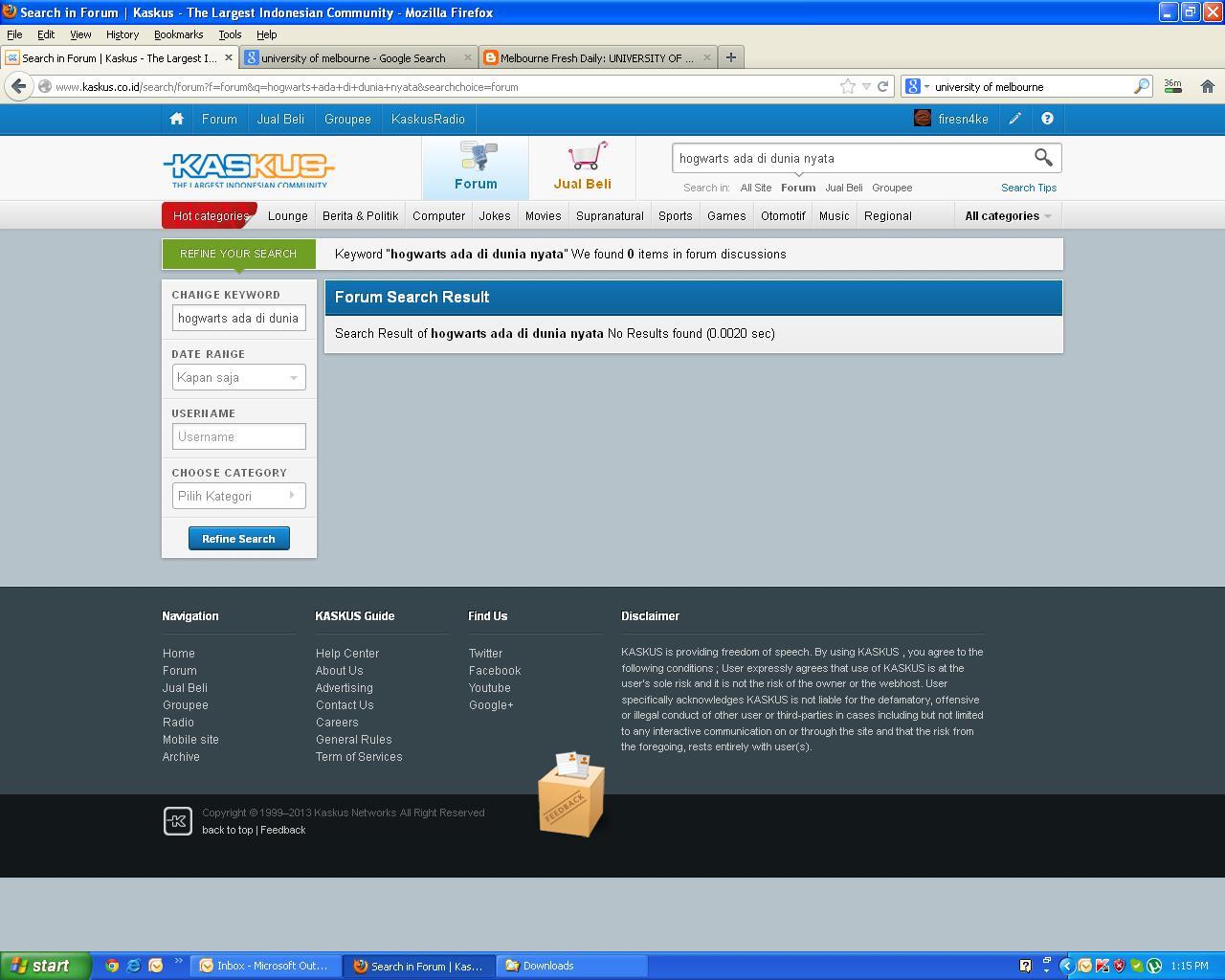
Task: Open the Otomotif category
Action: click(783, 215)
